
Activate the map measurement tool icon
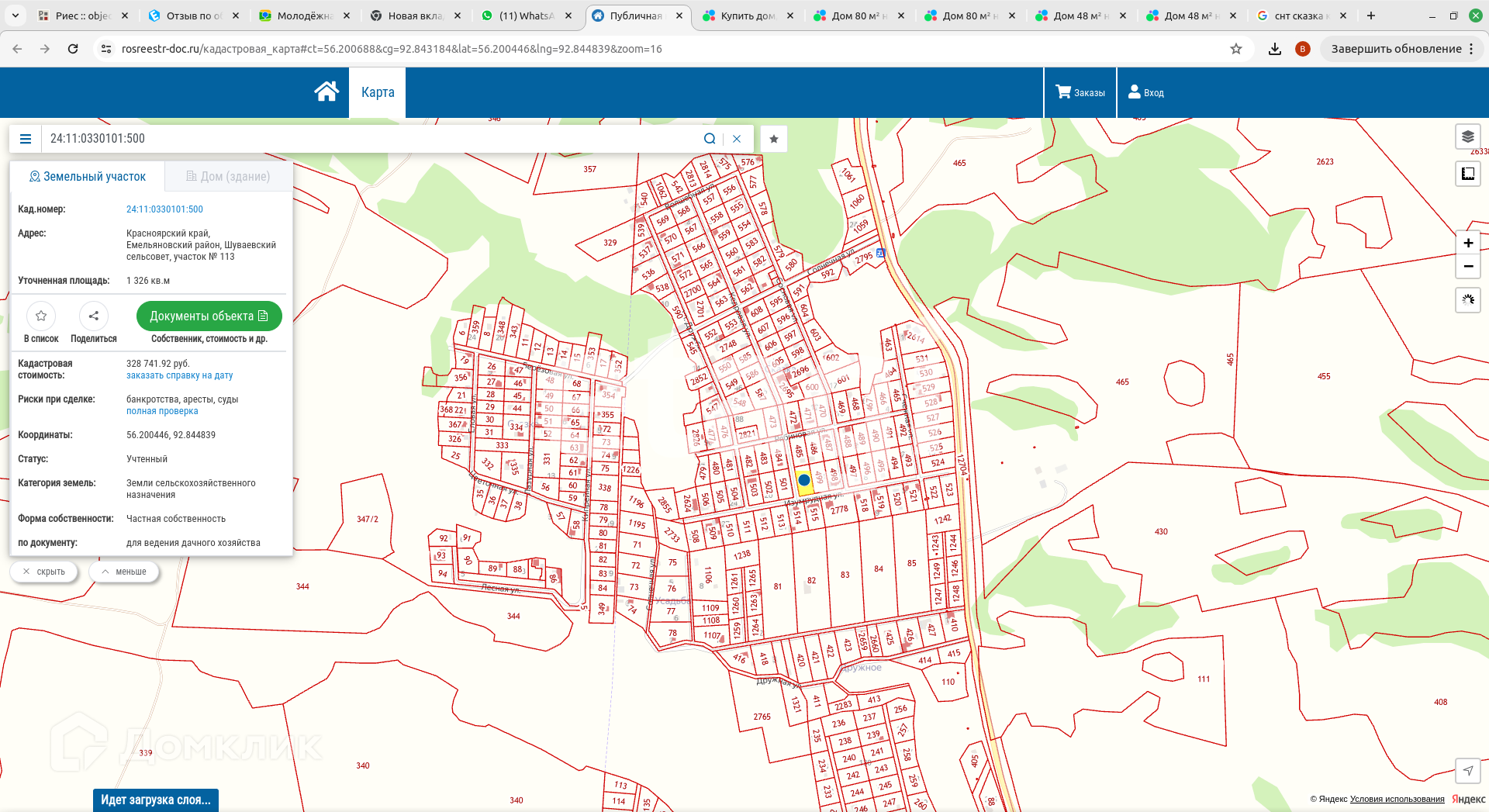(1467, 174)
